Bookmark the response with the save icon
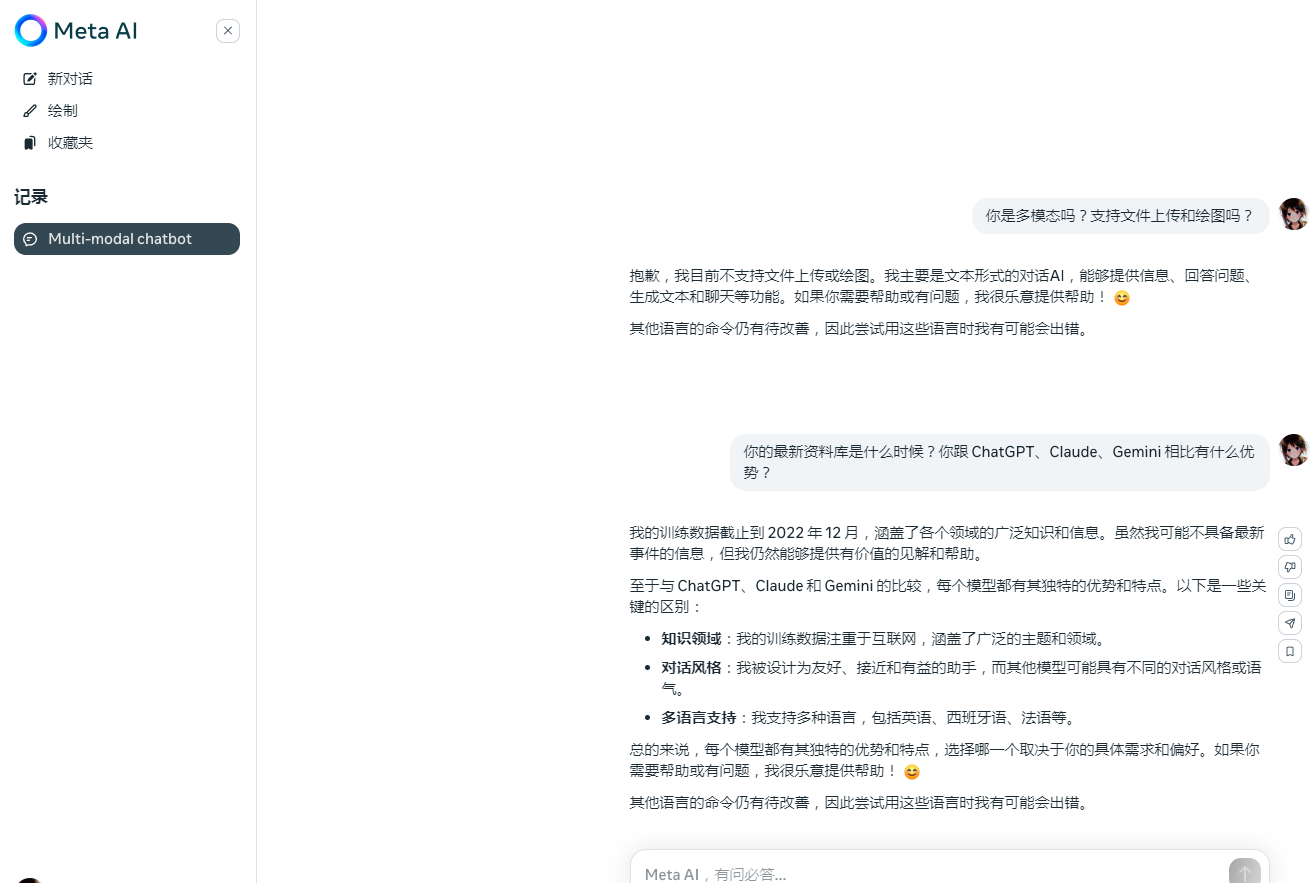This screenshot has width=1315, height=883. coord(1290,651)
